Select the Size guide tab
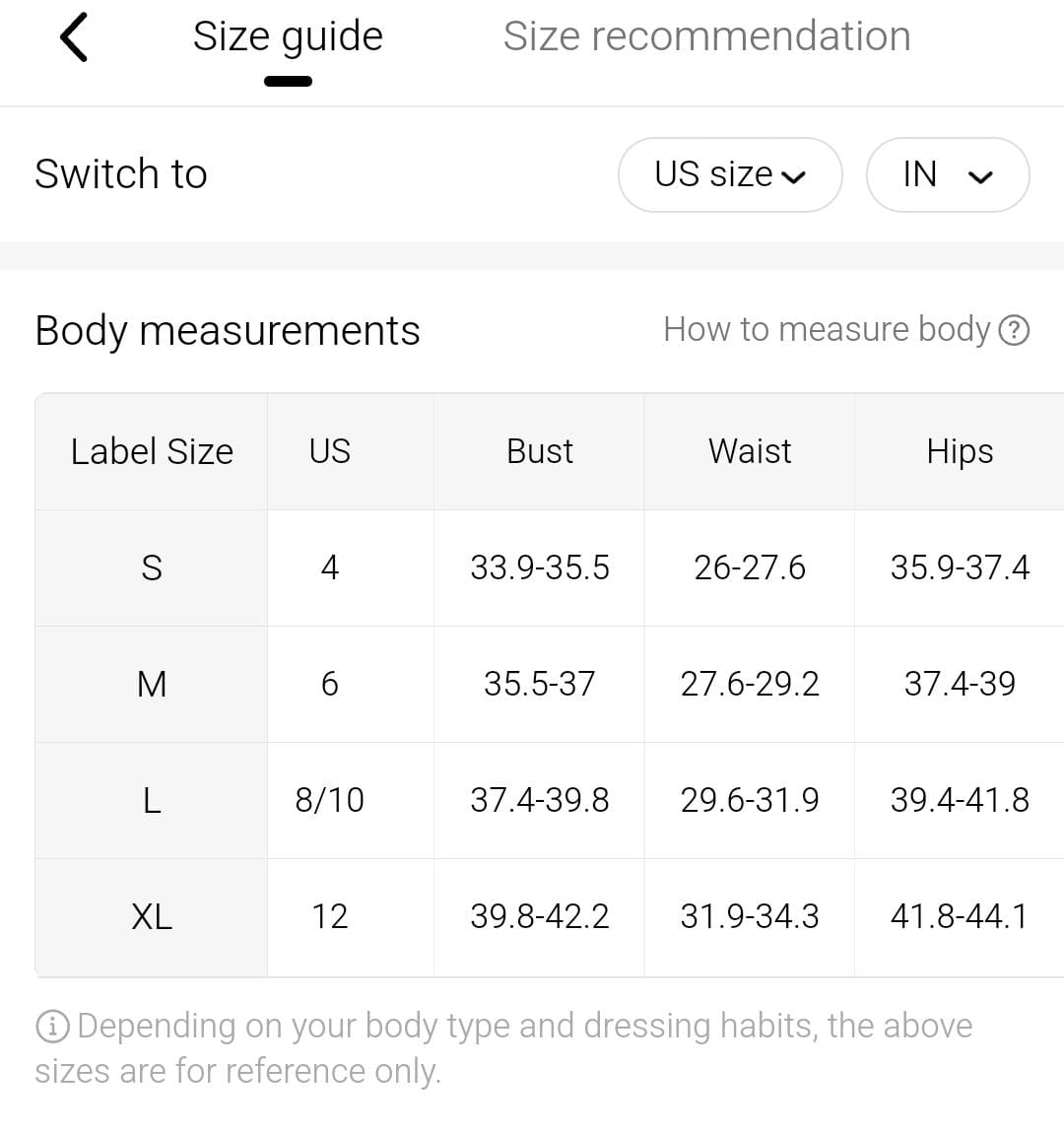Screen dimensions: 1064x1133 288,36
